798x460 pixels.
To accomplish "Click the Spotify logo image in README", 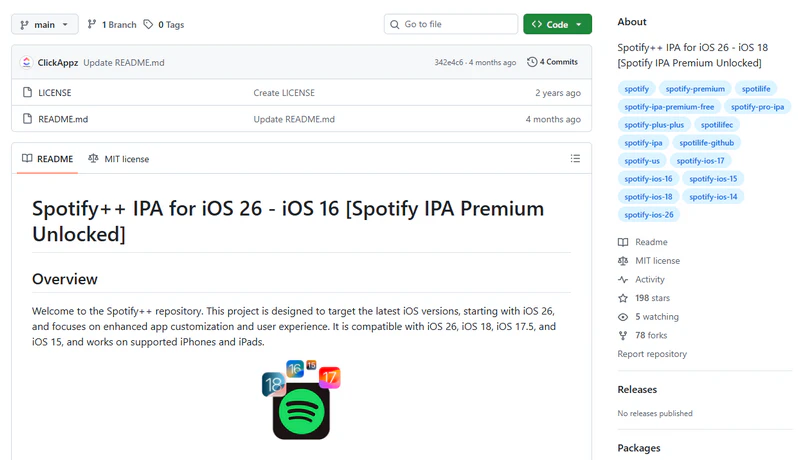I will point(301,411).
